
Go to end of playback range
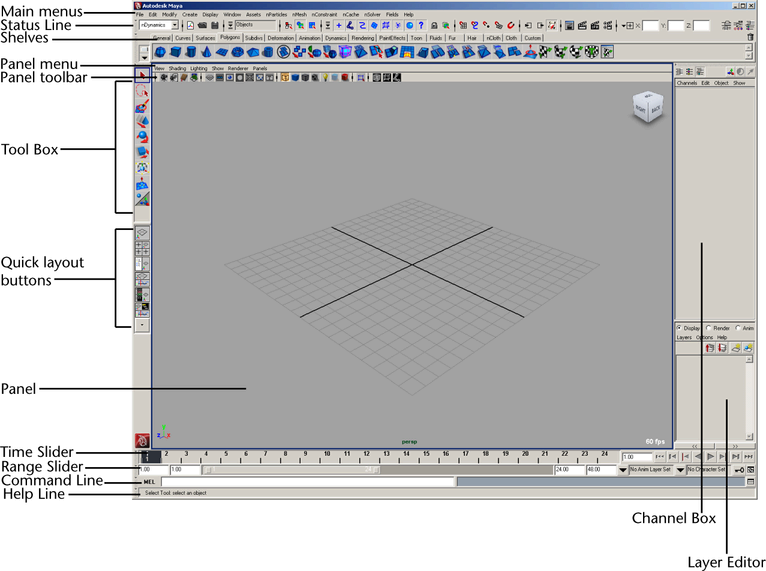pos(748,457)
